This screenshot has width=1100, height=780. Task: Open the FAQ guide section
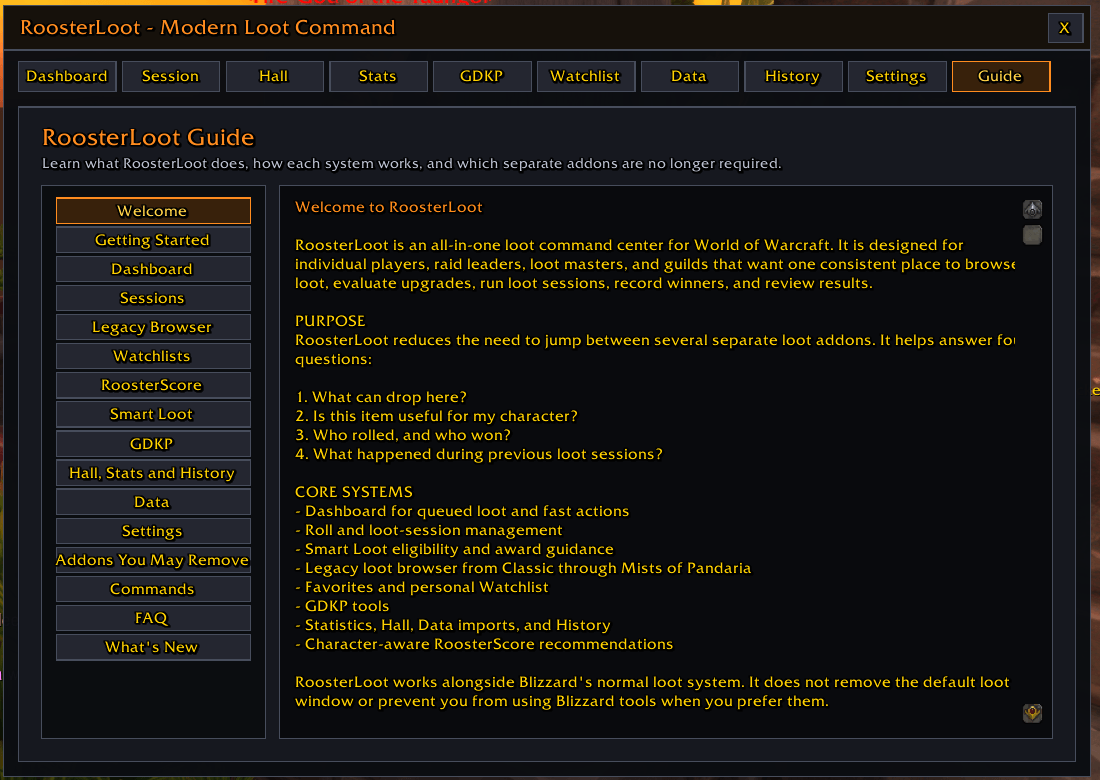point(153,618)
